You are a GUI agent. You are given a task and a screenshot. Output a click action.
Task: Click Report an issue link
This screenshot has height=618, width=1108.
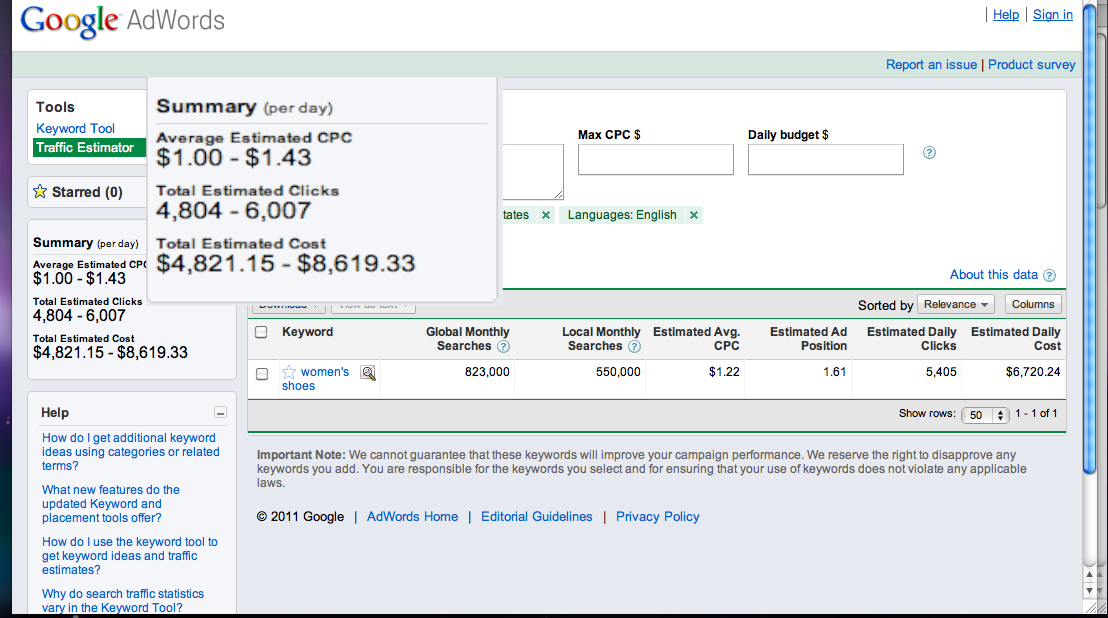(x=931, y=64)
